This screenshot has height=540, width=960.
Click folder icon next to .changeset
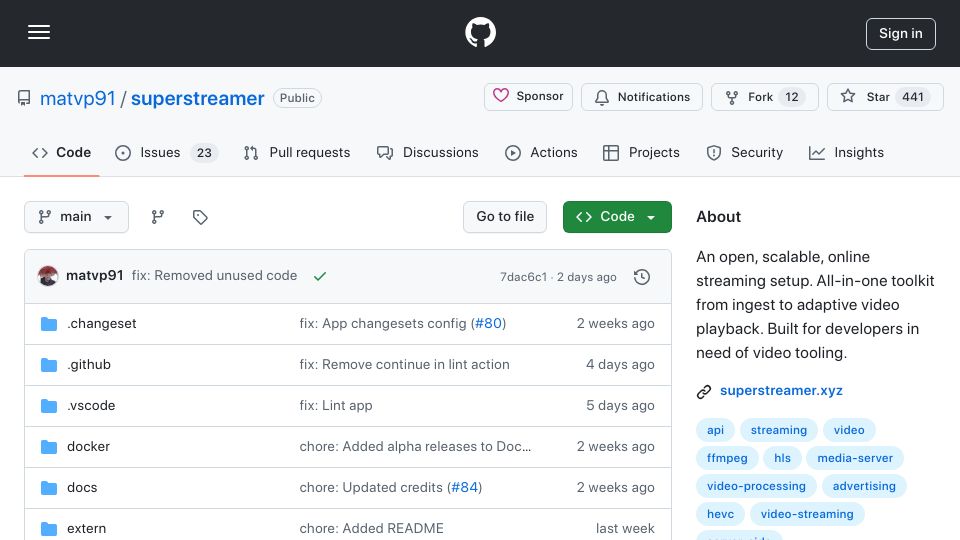point(49,324)
